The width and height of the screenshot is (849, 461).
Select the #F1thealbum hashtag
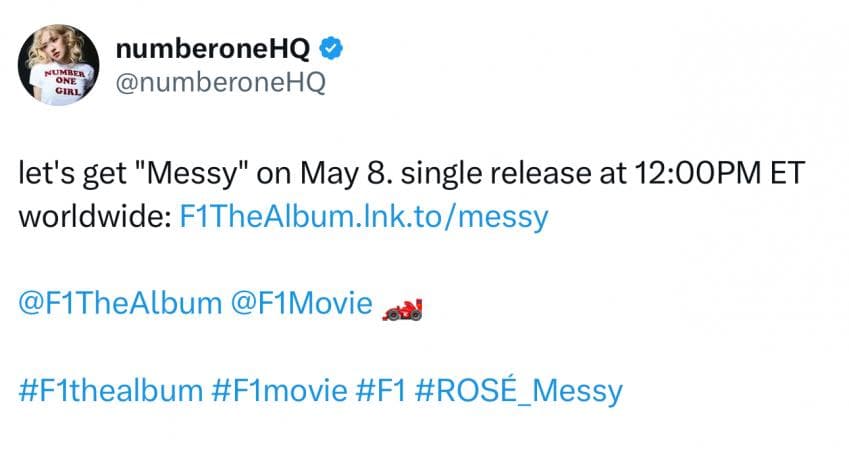(x=110, y=389)
